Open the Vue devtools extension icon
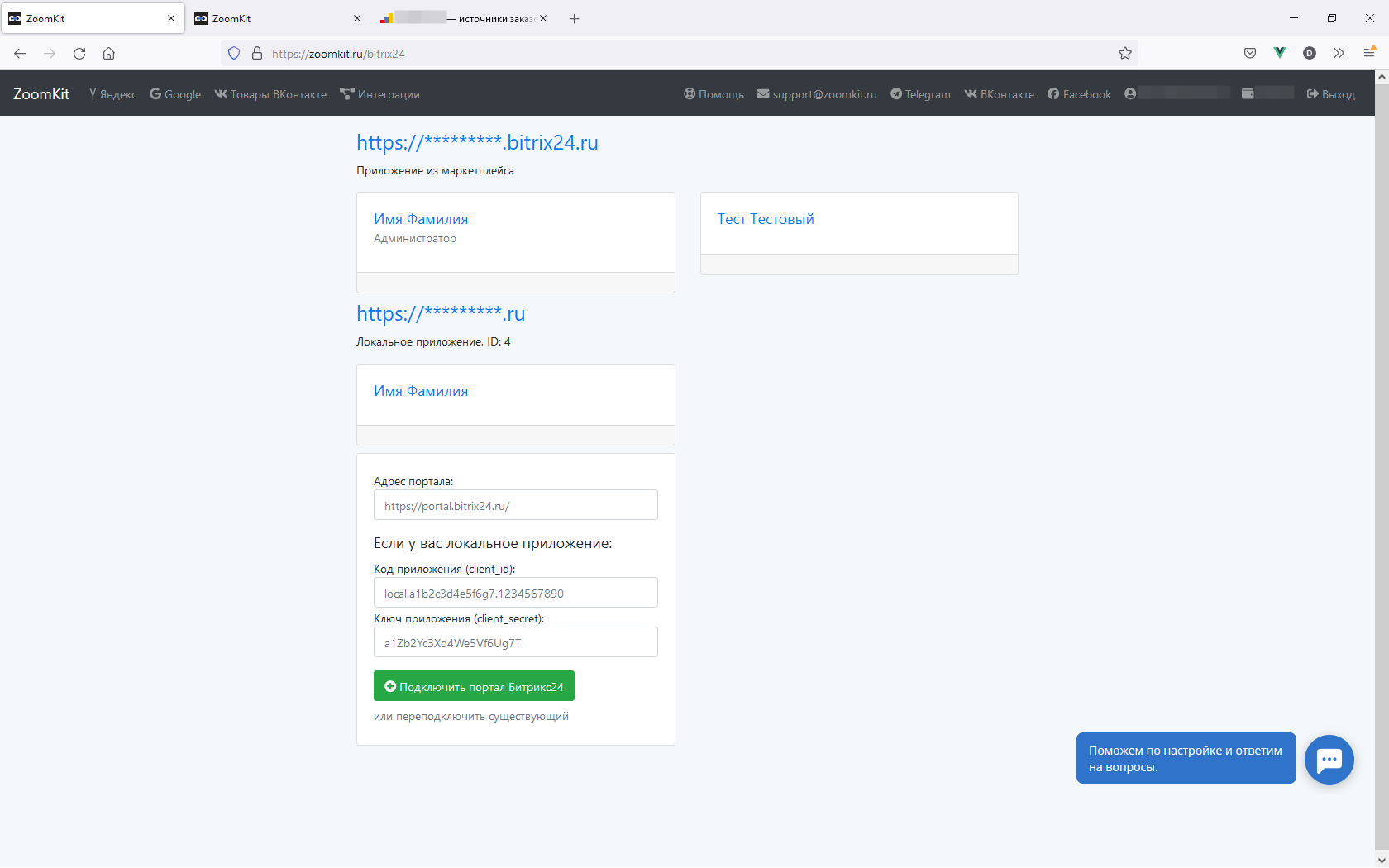This screenshot has width=1389, height=868. click(x=1280, y=54)
